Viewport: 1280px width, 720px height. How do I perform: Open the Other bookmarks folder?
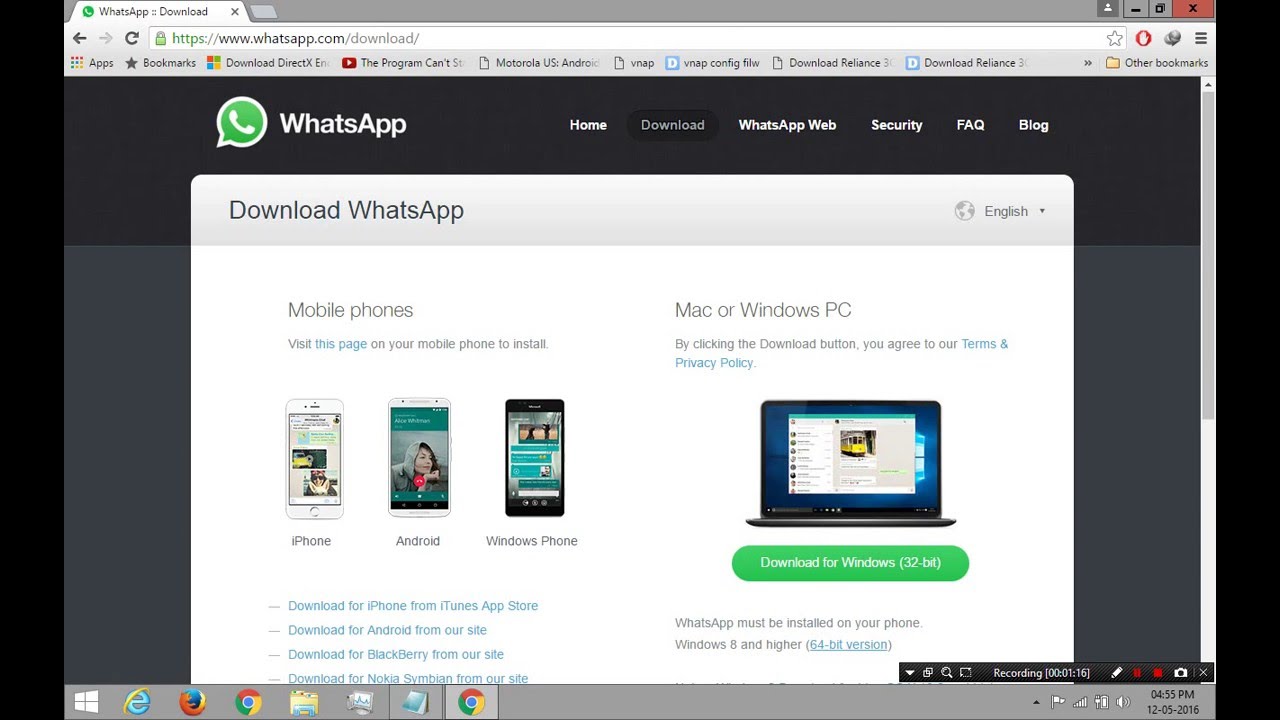1157,63
